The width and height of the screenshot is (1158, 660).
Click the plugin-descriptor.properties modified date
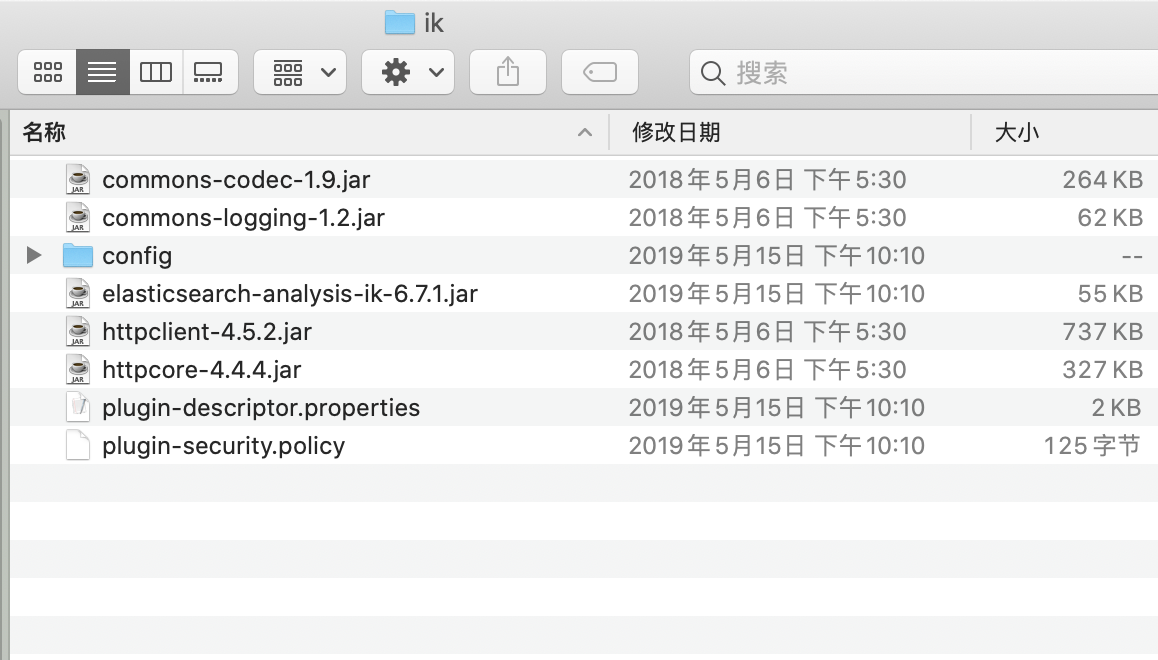(x=776, y=408)
